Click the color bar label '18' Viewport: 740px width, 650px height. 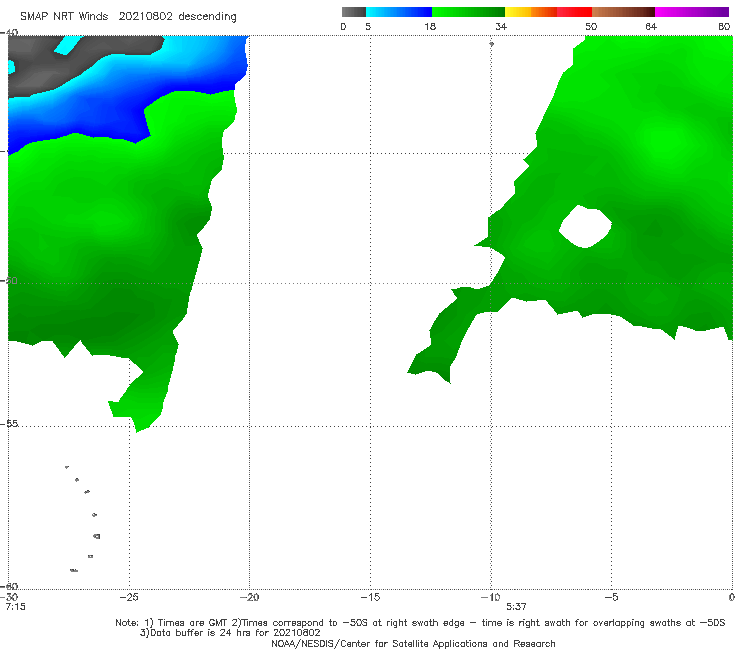click(x=430, y=26)
